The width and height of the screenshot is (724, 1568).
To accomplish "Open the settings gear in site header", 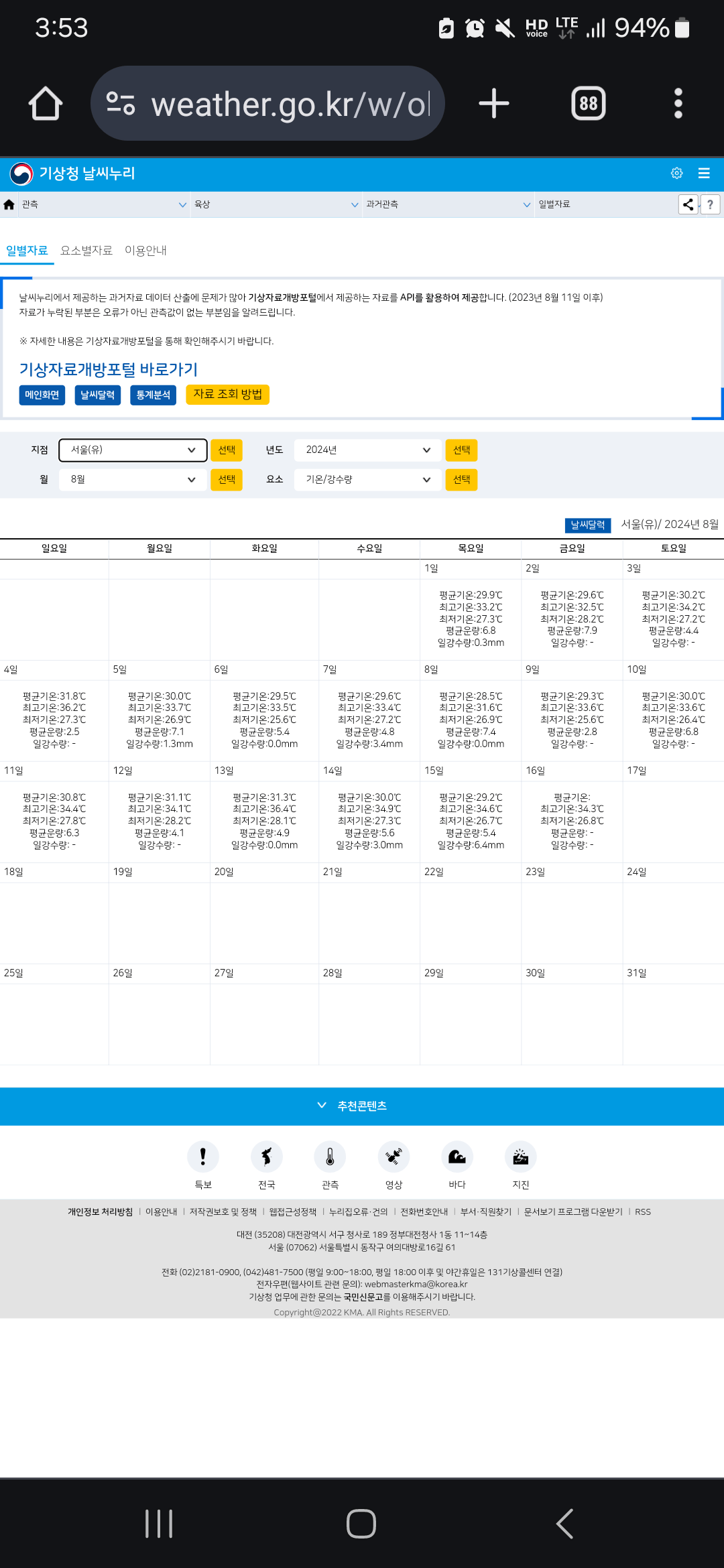I will click(676, 174).
